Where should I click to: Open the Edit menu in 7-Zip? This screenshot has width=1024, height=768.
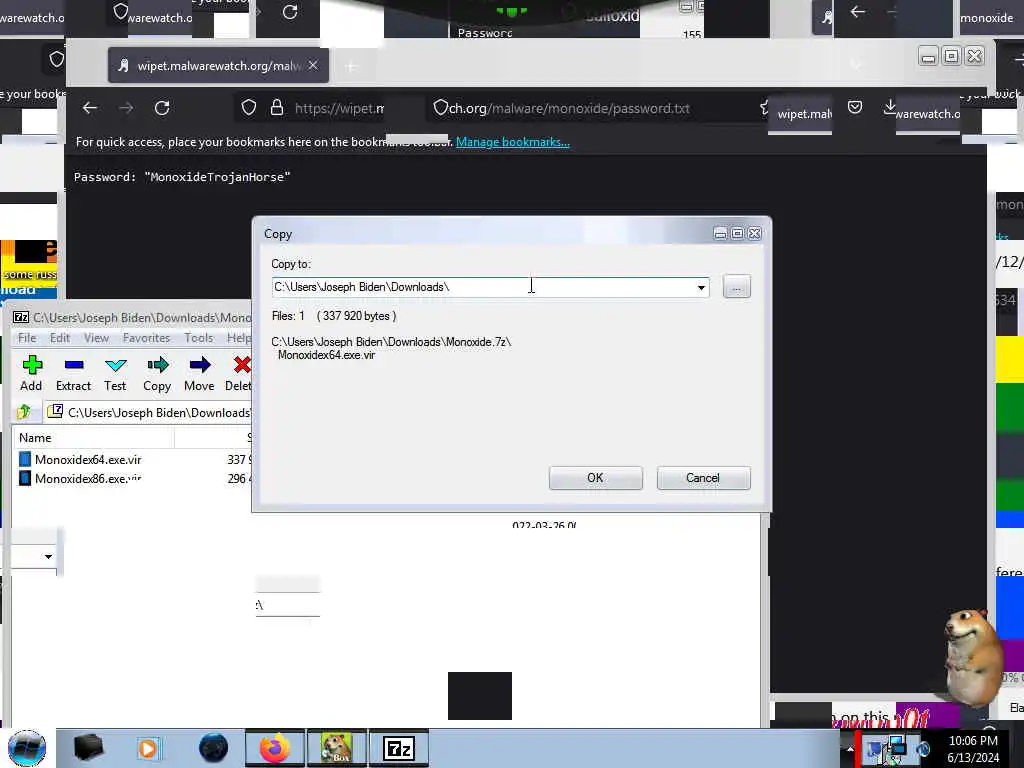point(59,338)
